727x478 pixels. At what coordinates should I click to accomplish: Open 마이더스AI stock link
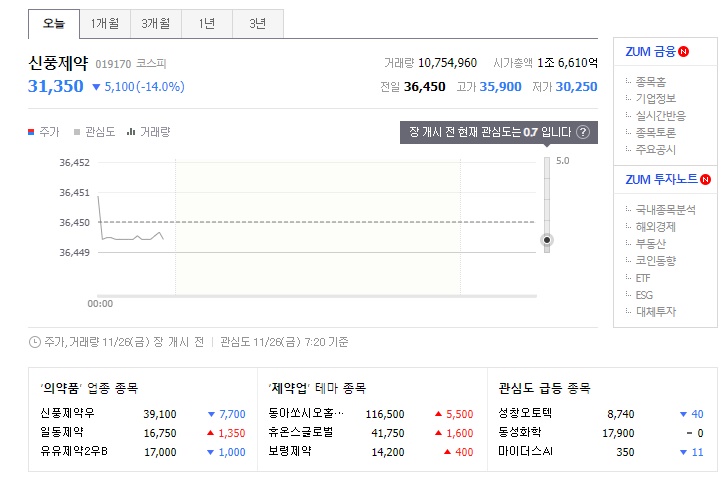coord(525,451)
